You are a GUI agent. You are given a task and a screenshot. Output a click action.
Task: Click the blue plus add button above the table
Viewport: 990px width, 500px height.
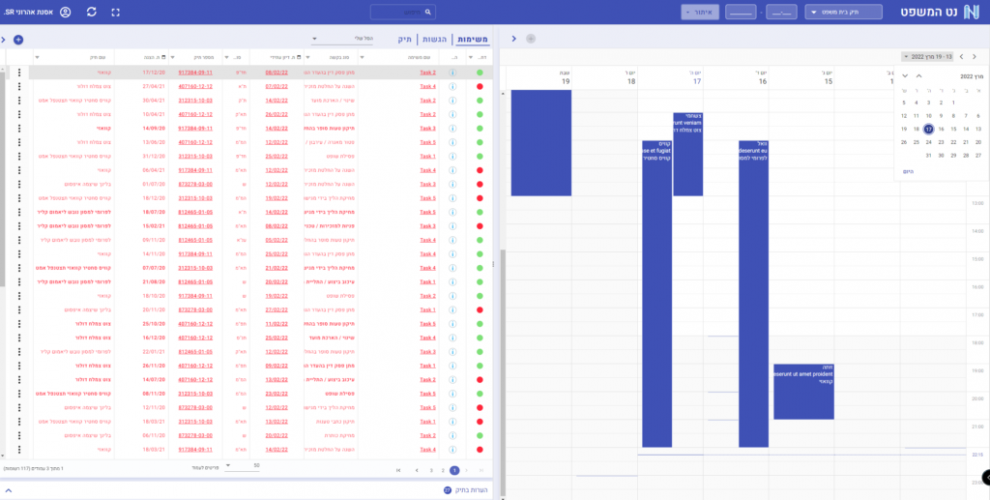(18, 40)
